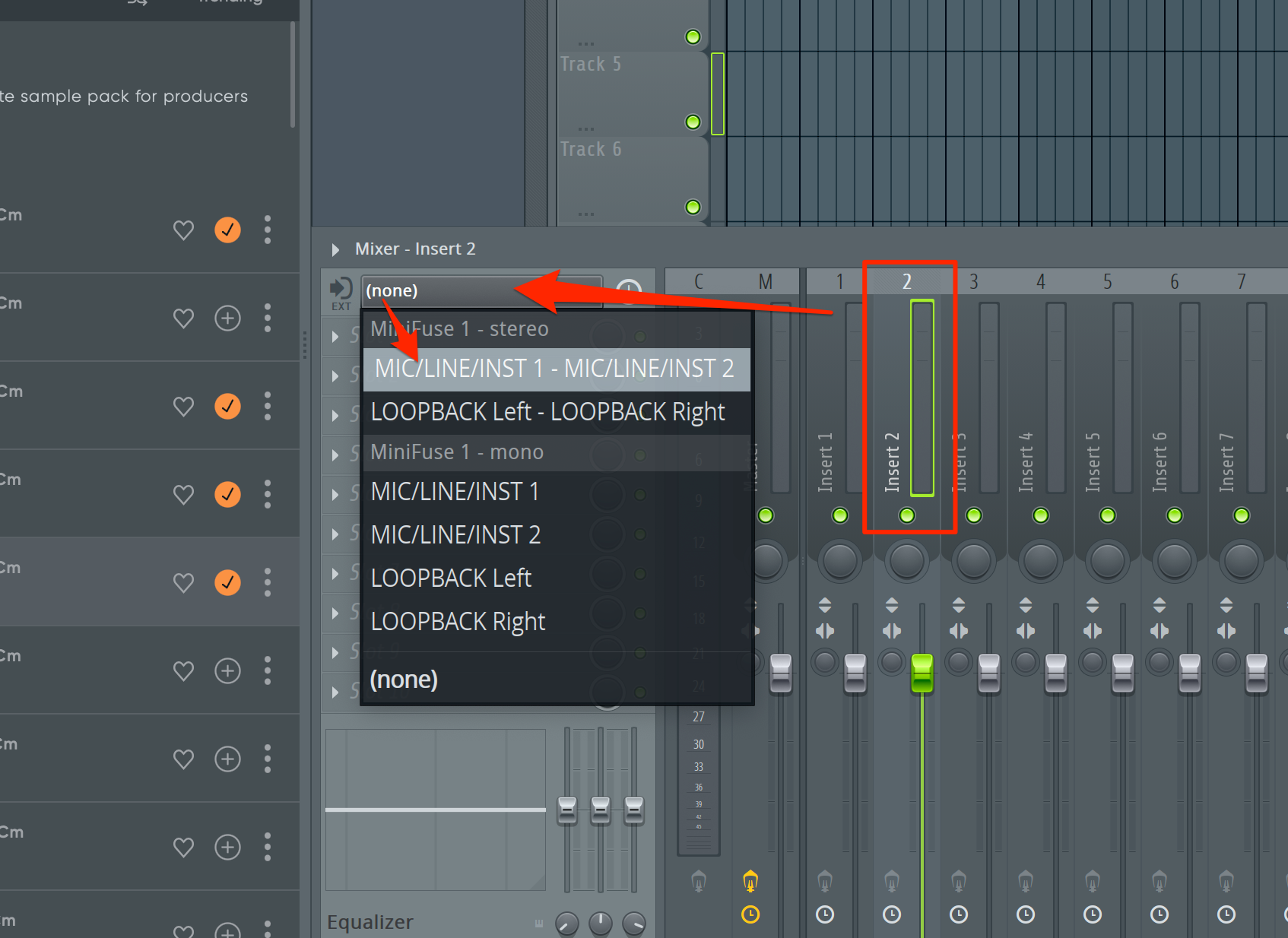Click the EXT input icon
Image resolution: width=1288 pixels, height=938 pixels.
341,293
